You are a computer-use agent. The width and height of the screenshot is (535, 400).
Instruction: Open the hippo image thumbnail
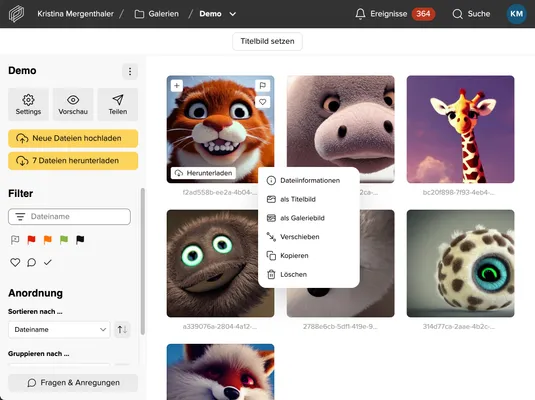click(341, 121)
